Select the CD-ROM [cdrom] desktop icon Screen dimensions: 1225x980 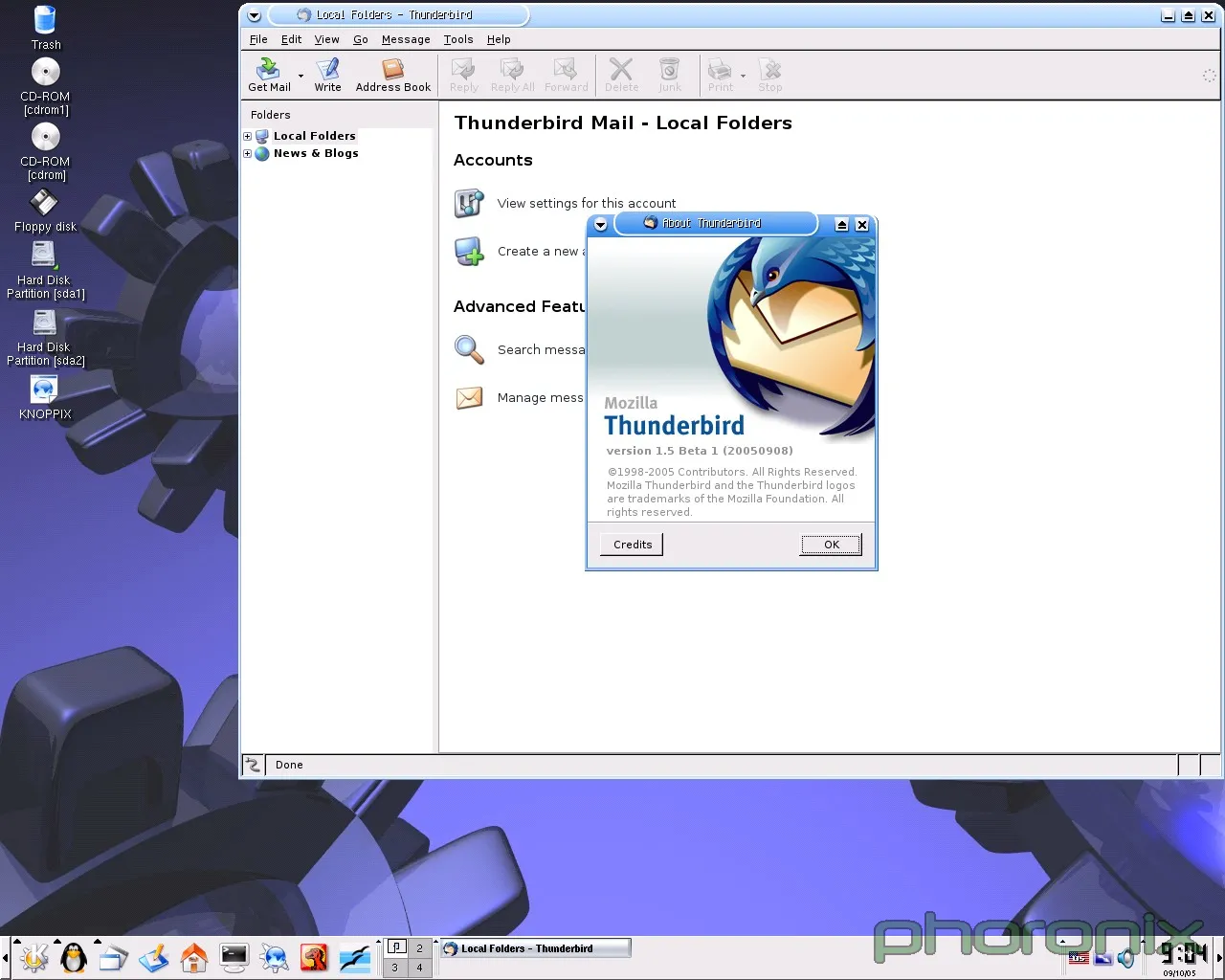coord(45,151)
